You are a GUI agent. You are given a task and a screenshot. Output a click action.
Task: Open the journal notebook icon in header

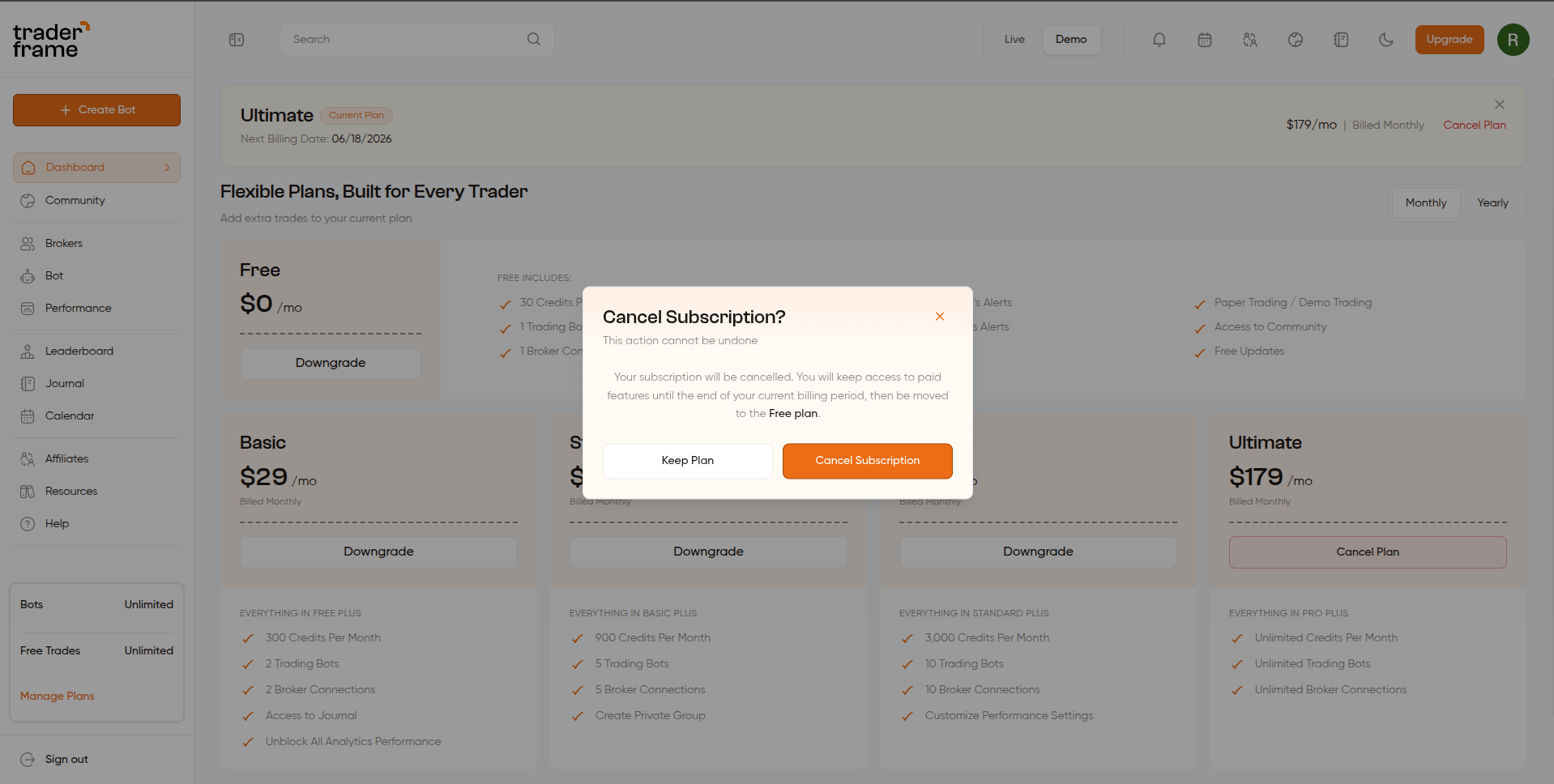pyautogui.click(x=1341, y=40)
